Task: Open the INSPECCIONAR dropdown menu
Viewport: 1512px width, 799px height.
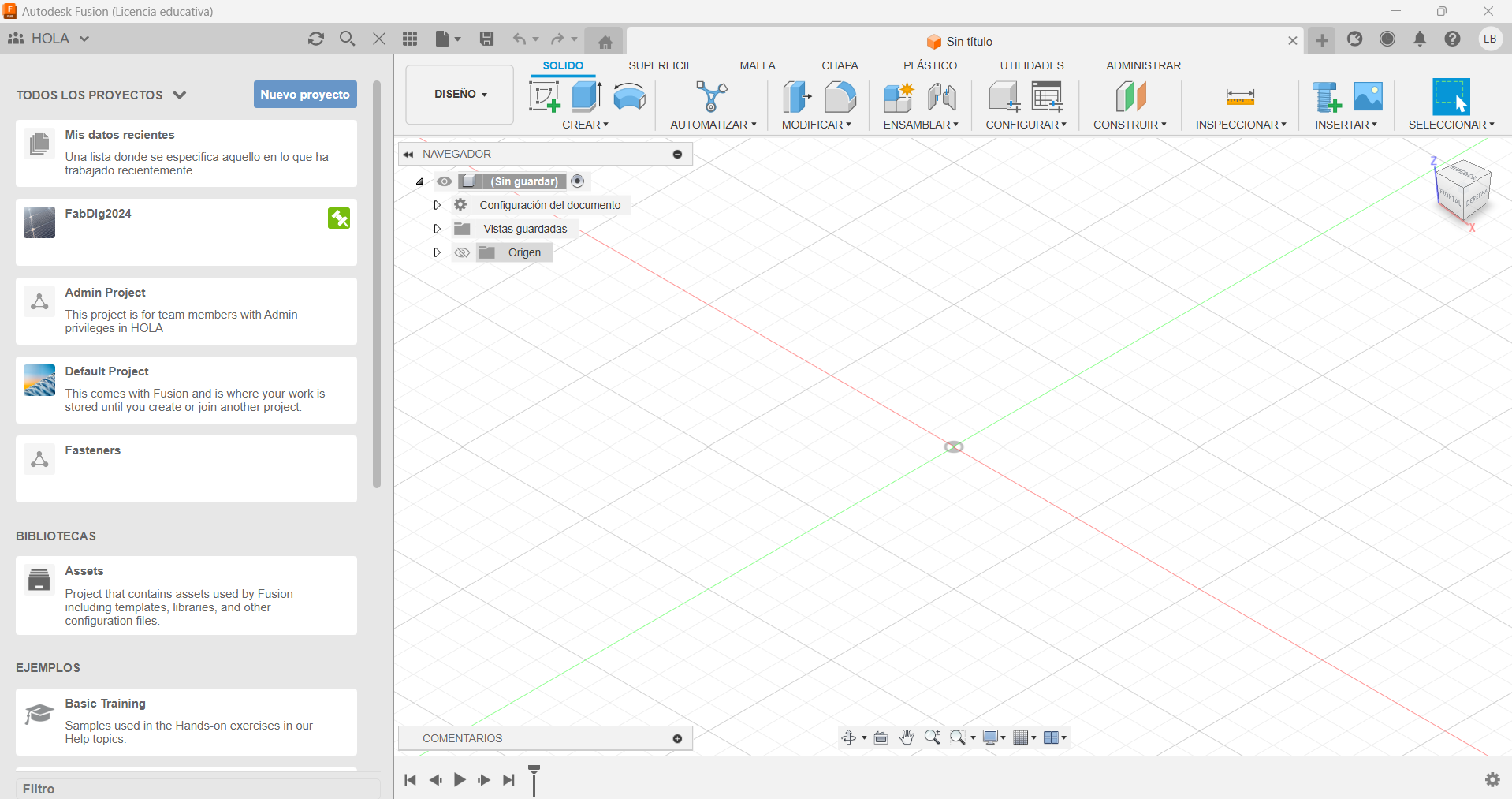Action: tap(1241, 125)
